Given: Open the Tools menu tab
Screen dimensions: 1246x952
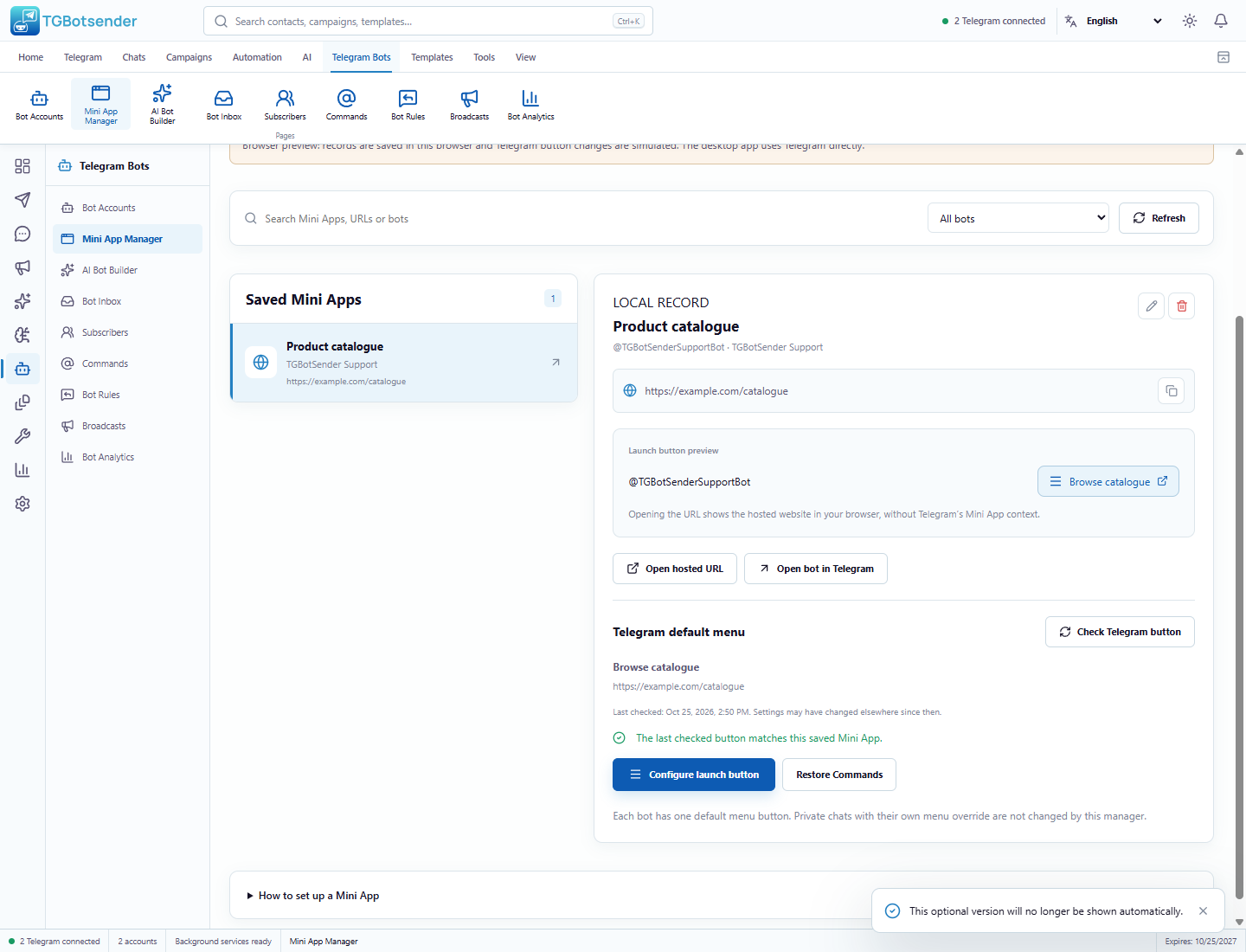Looking at the screenshot, I should point(484,57).
